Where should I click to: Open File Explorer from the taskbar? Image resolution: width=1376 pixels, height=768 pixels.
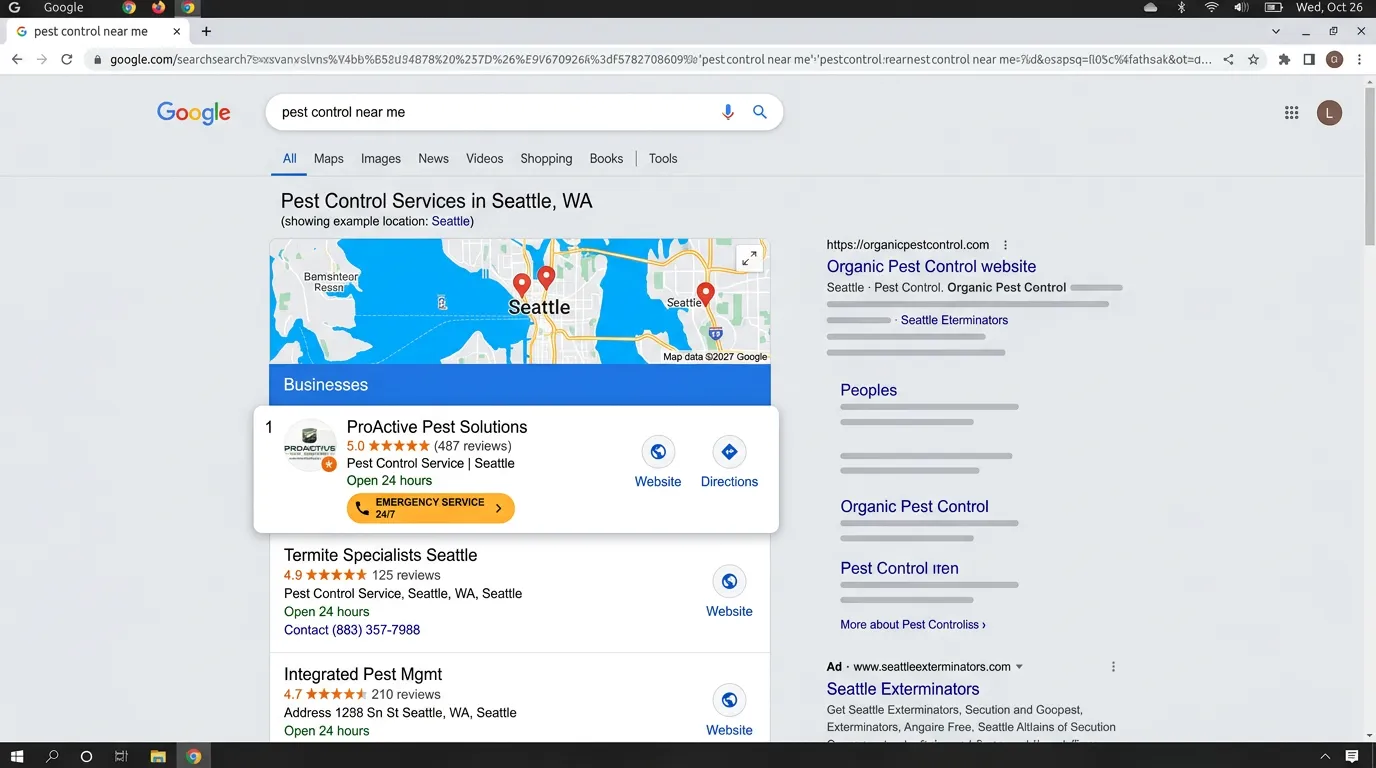tap(157, 757)
